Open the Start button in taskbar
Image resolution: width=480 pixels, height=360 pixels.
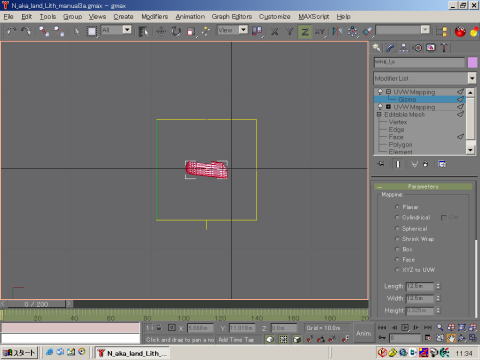coord(19,352)
